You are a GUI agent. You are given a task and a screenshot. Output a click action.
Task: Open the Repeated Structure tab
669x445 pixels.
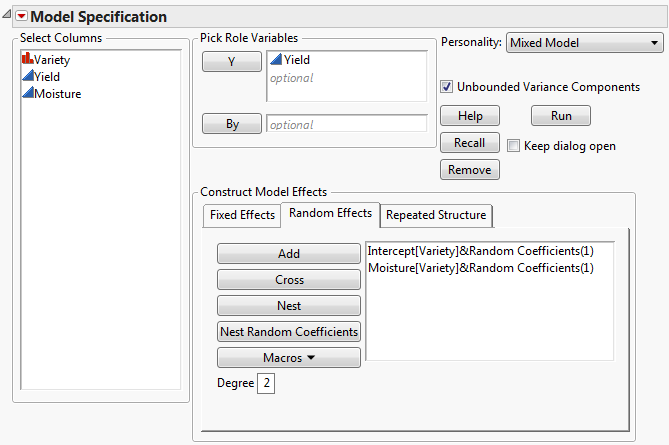pyautogui.click(x=436, y=215)
